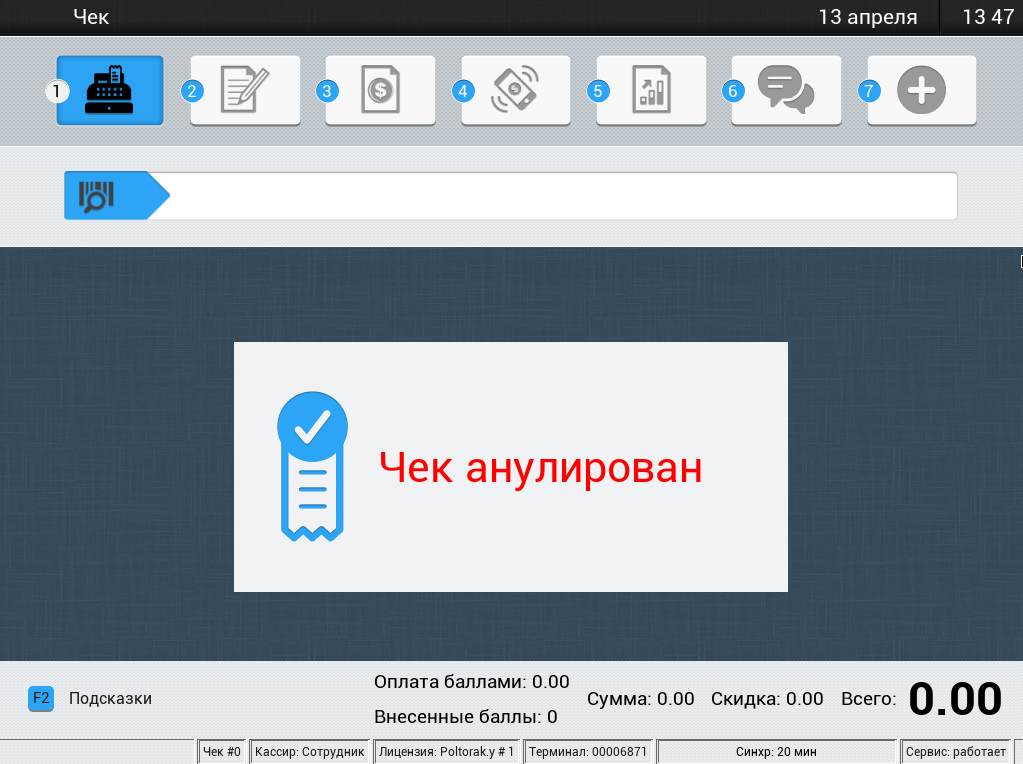Click the 'Чек' title in header
The height and width of the screenshot is (764, 1023).
[x=91, y=17]
